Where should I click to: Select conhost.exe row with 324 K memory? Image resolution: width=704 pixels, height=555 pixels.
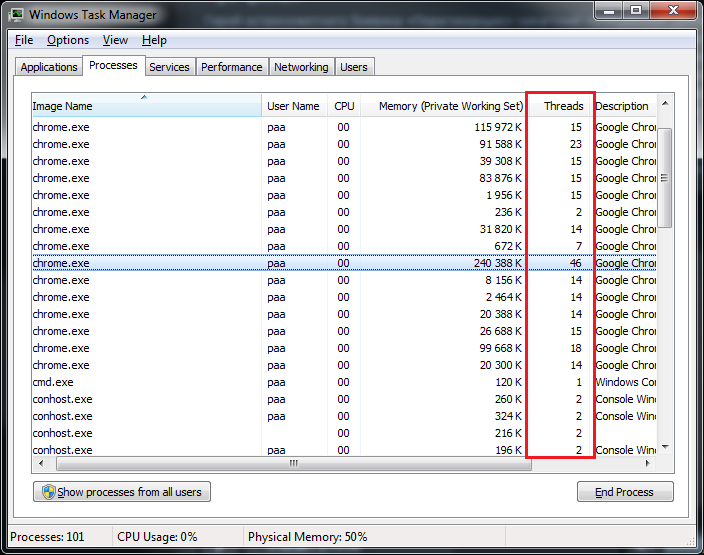pos(344,416)
